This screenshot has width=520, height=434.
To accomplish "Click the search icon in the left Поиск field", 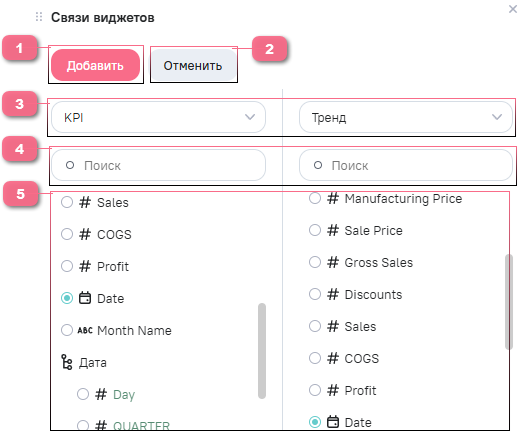I will click(x=70, y=165).
